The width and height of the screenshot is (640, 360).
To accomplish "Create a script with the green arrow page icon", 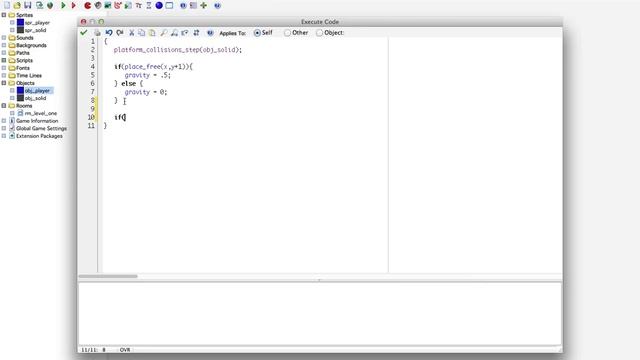I will pos(128,5).
